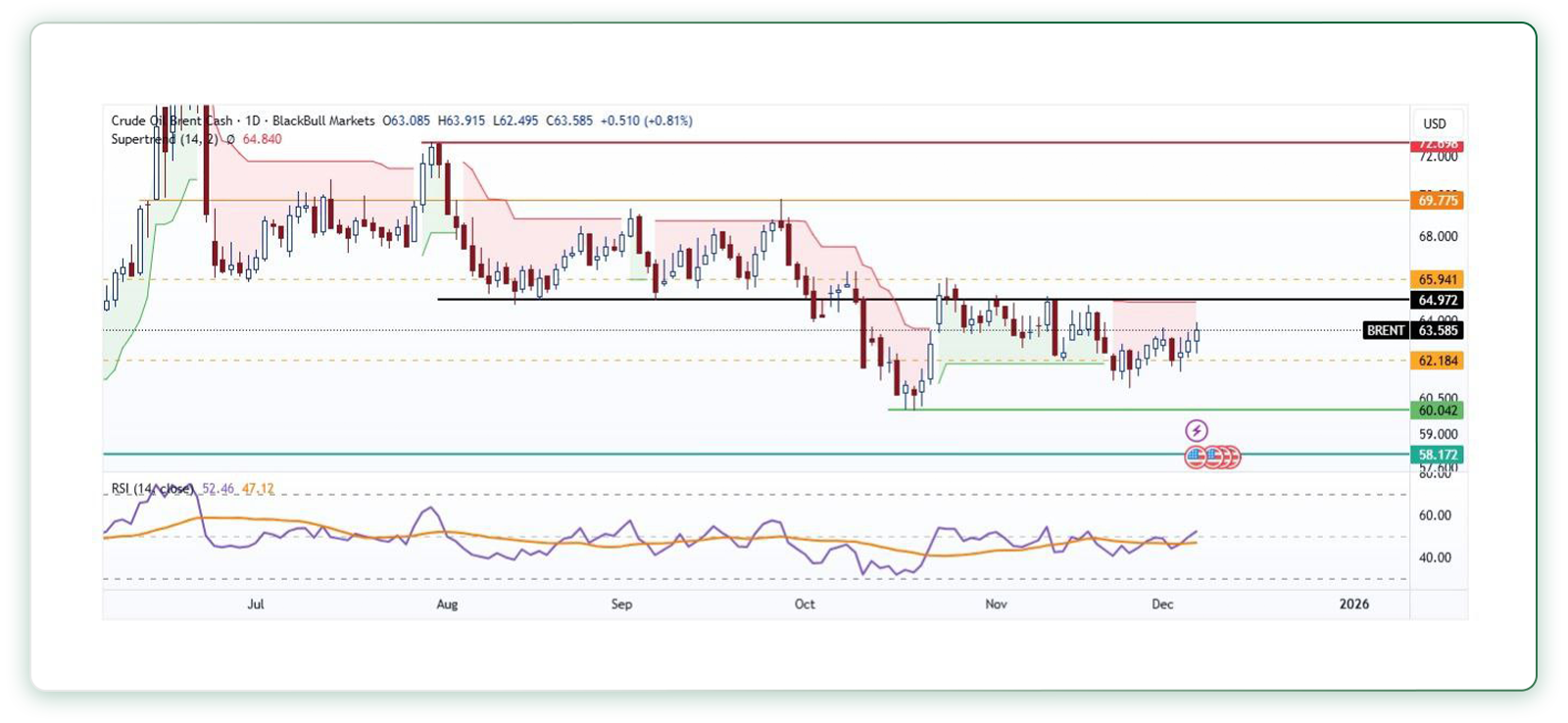Viewport: 1568px width, 723px height.
Task: Click the purple lightning bolt event icon
Action: point(1197,430)
